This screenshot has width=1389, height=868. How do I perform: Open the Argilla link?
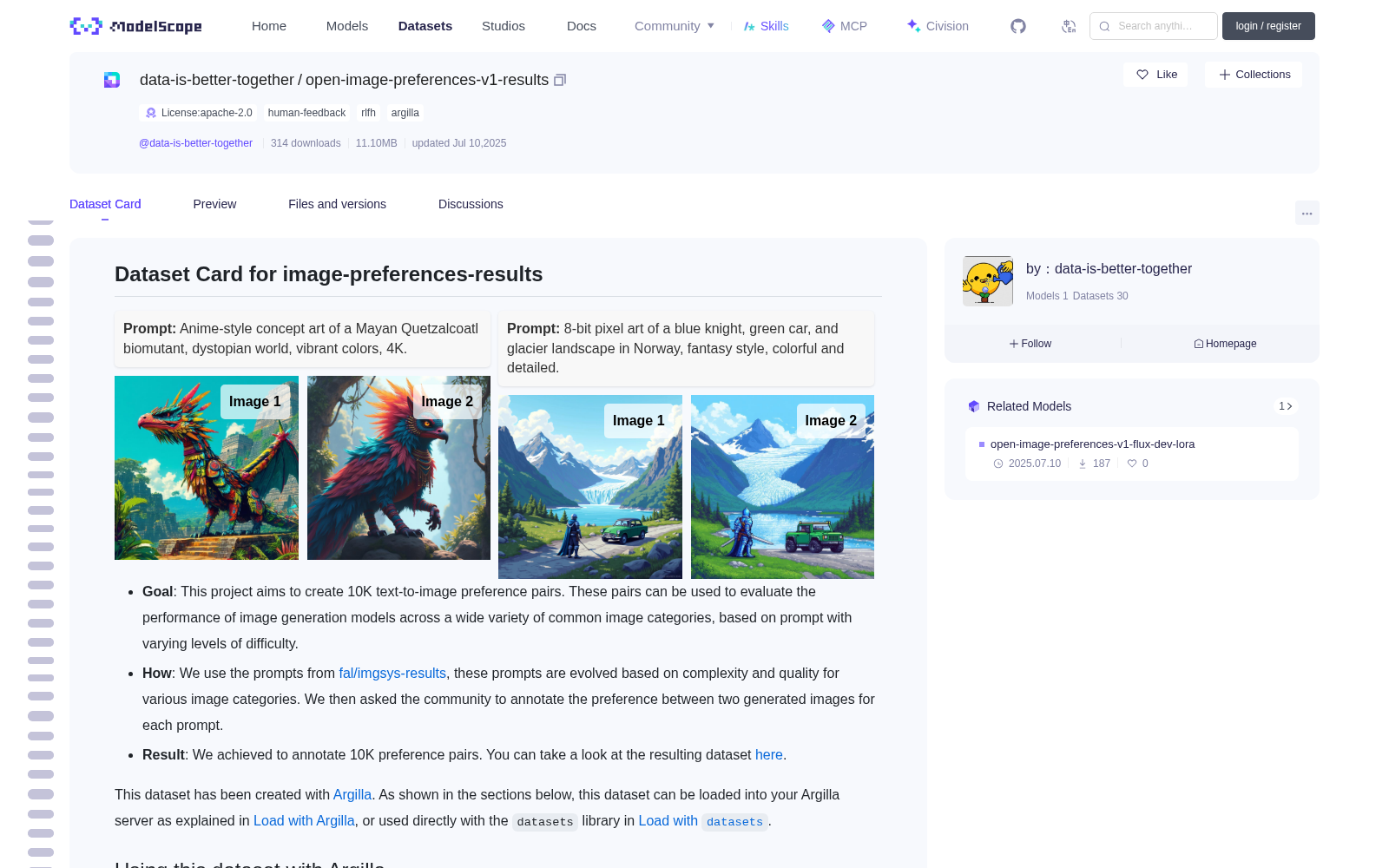pos(352,795)
